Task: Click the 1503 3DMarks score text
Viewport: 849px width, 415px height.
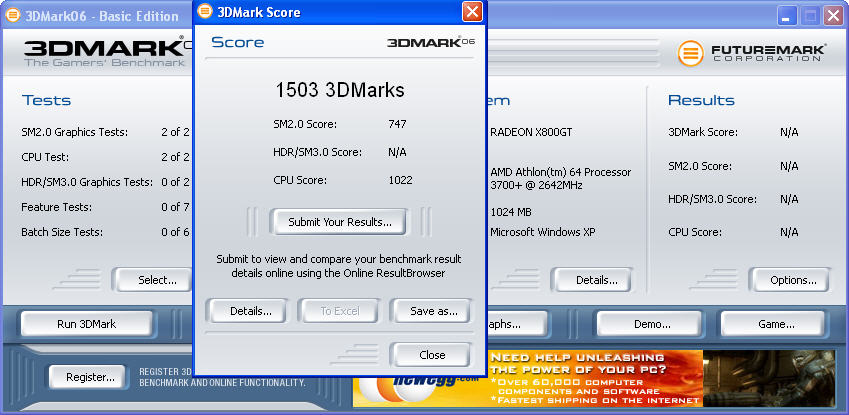Action: pos(340,90)
